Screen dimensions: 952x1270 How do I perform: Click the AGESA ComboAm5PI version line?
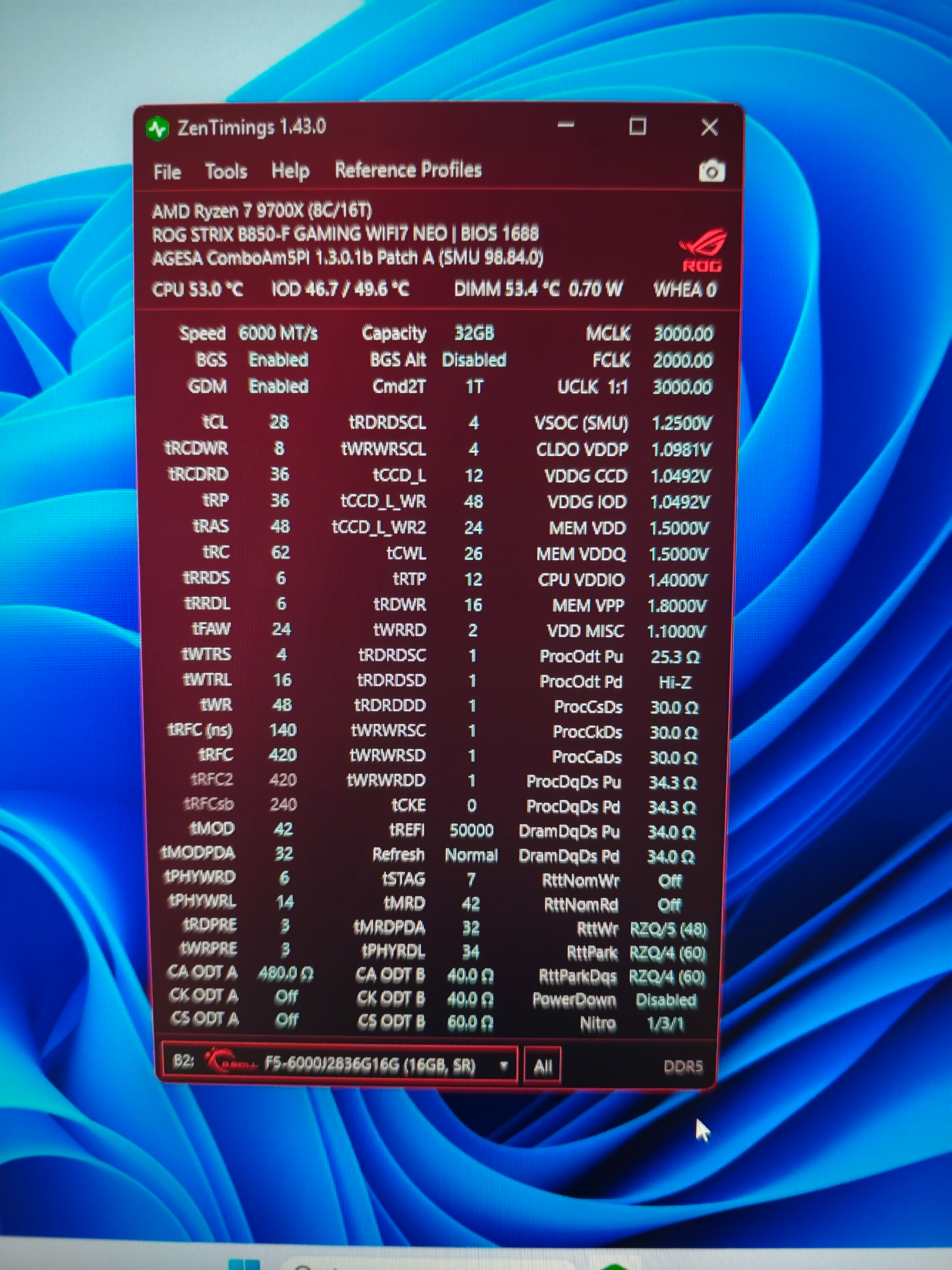click(x=347, y=258)
